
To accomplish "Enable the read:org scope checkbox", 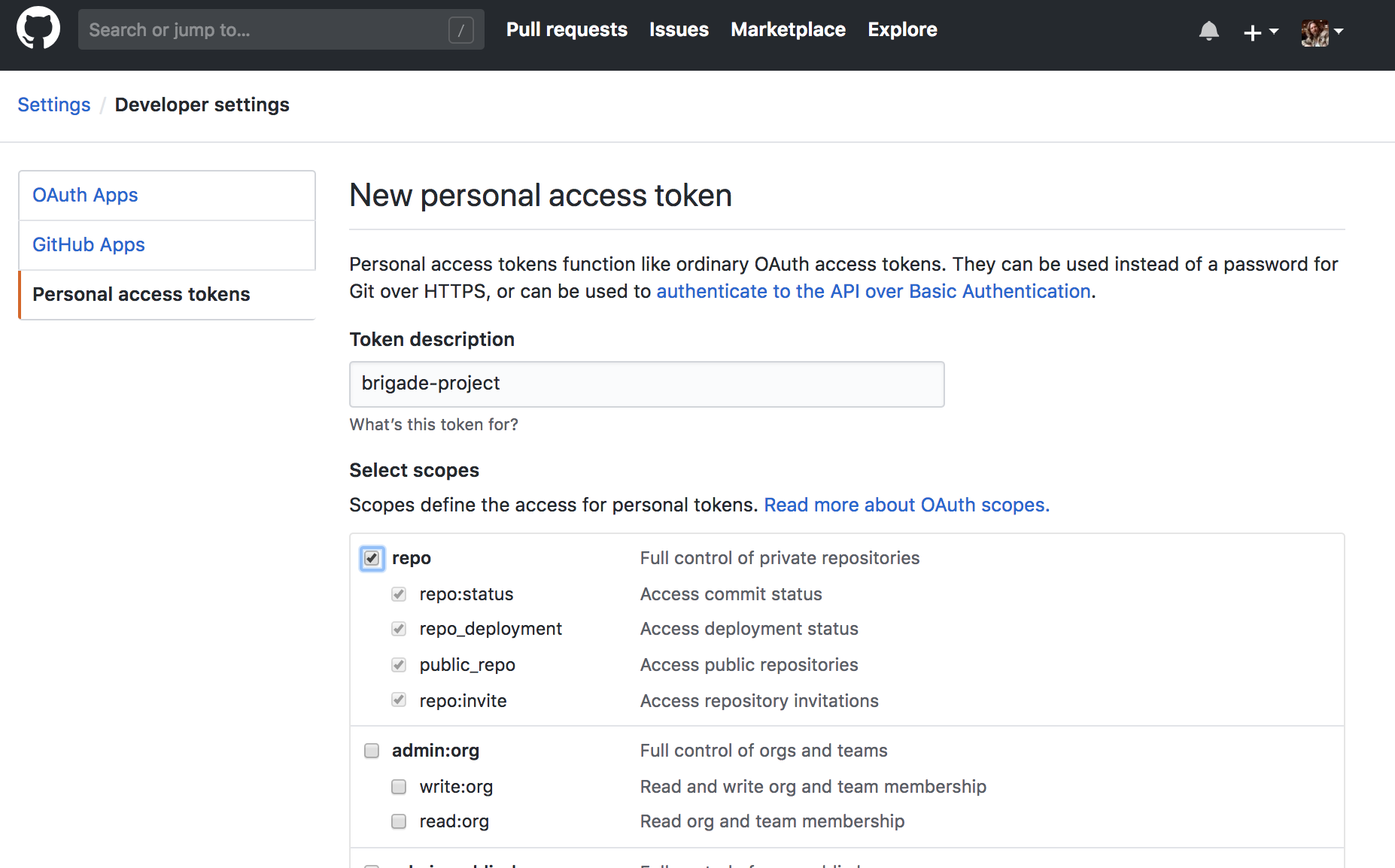I will [x=399, y=821].
